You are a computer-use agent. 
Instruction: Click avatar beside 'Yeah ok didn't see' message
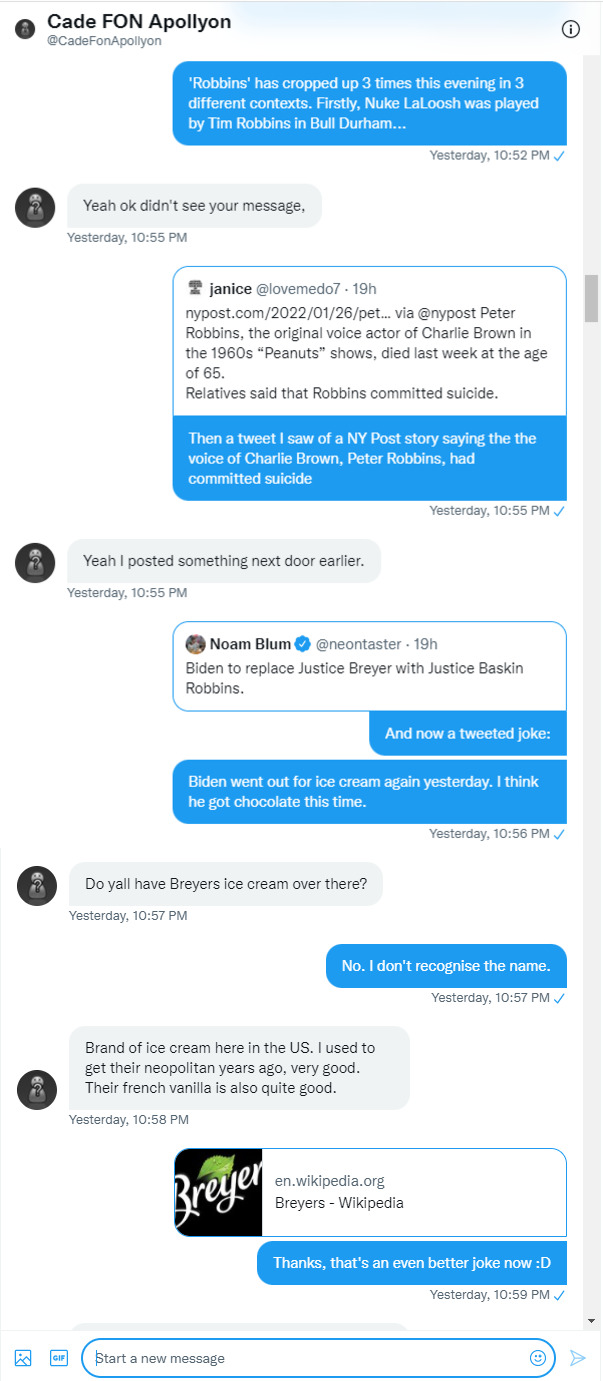pos(36,207)
